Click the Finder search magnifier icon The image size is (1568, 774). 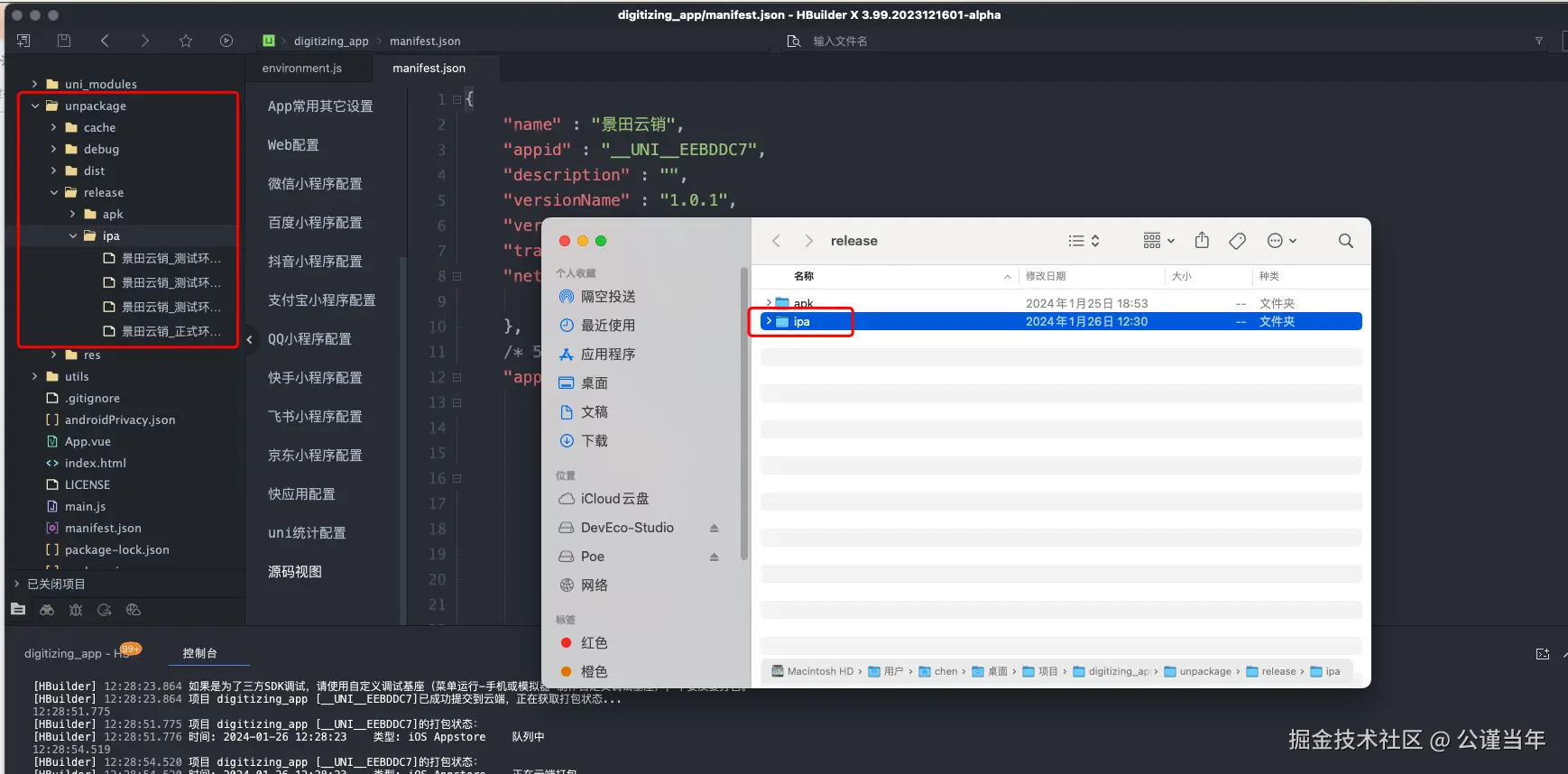(1346, 241)
